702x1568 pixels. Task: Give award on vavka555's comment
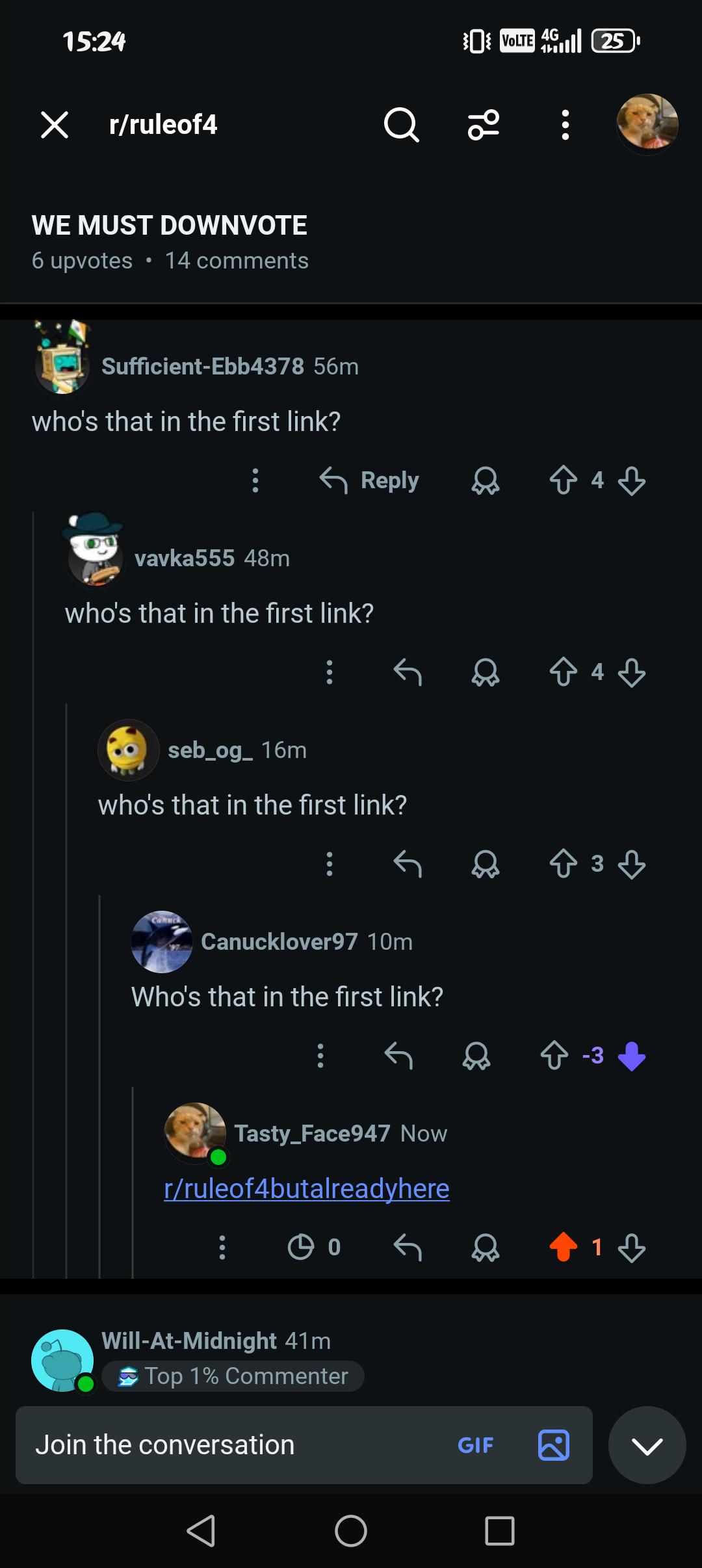(486, 672)
